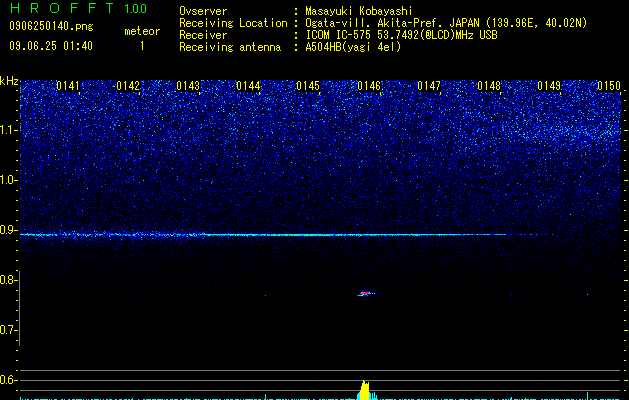Click the 1.0 kHz axis label
The height and width of the screenshot is (400, 629).
point(8,180)
